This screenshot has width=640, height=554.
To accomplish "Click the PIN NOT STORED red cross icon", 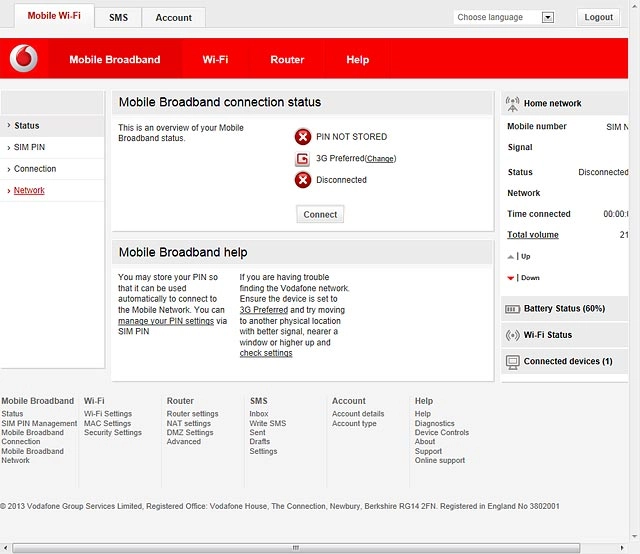I will tap(303, 137).
